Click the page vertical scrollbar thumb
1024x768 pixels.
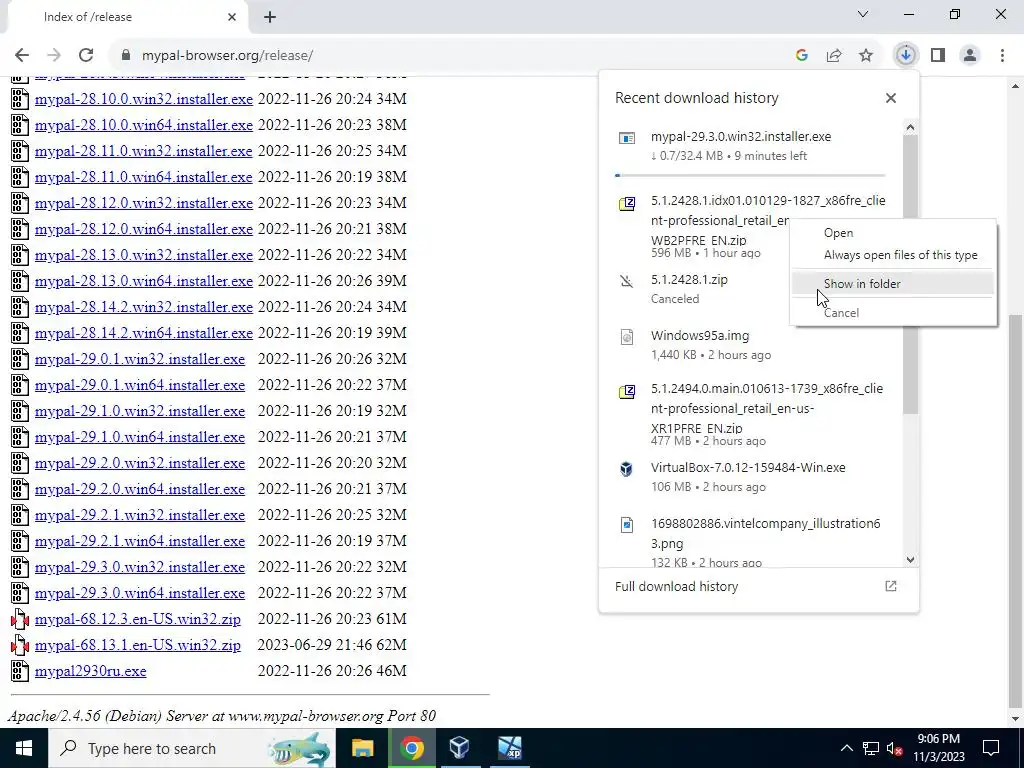pyautogui.click(x=1016, y=513)
